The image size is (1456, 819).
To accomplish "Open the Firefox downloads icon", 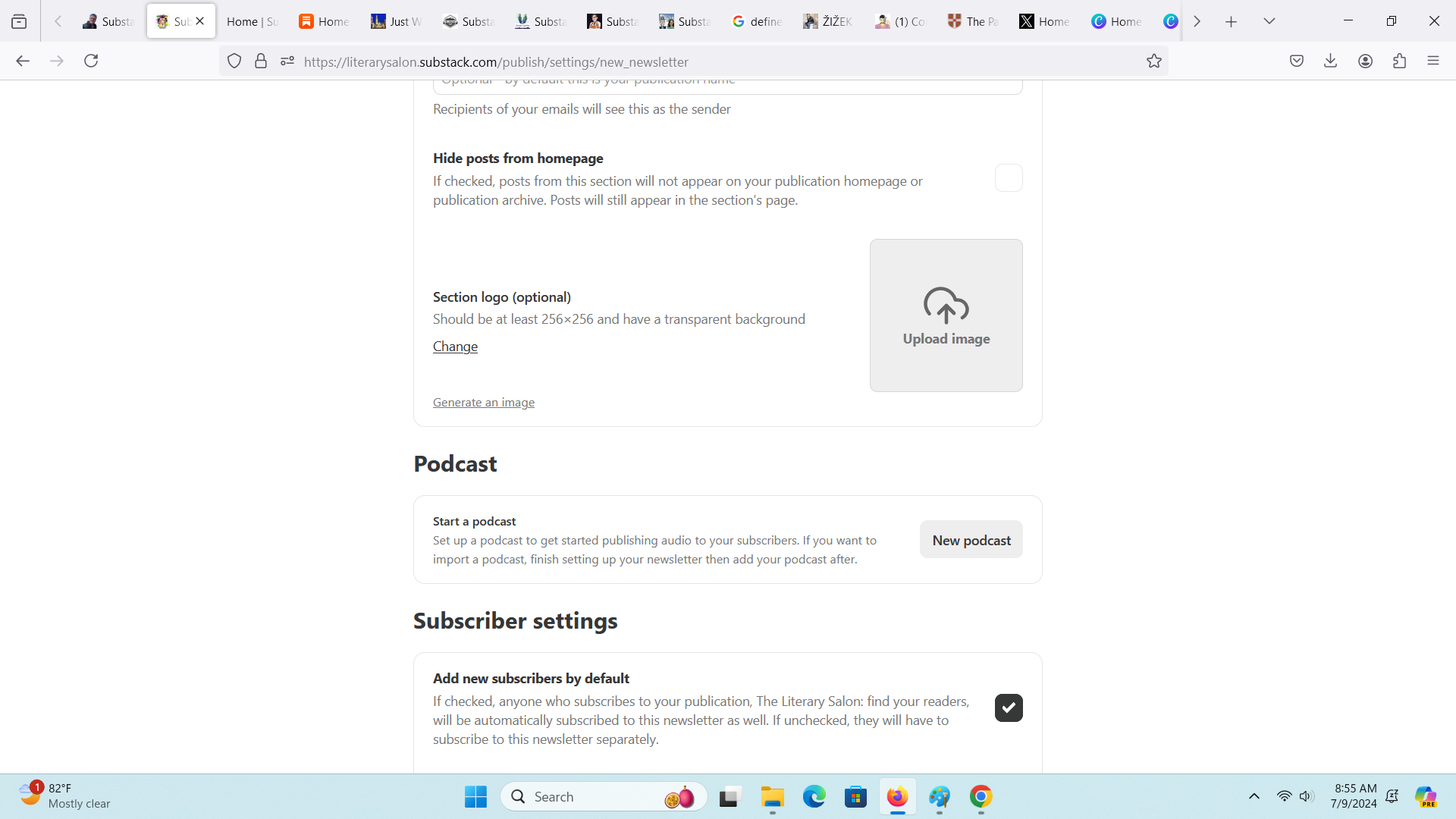I will click(1330, 61).
